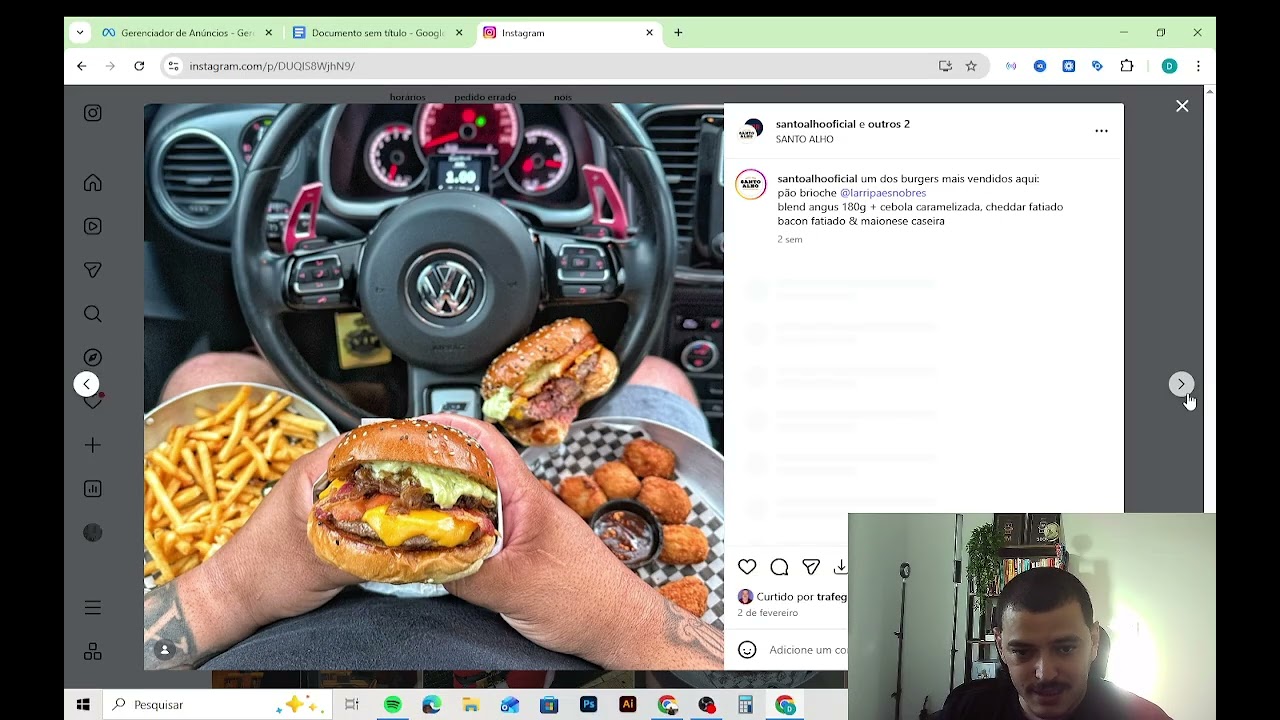Create new post with plus icon
The height and width of the screenshot is (720, 1280).
tap(92, 445)
